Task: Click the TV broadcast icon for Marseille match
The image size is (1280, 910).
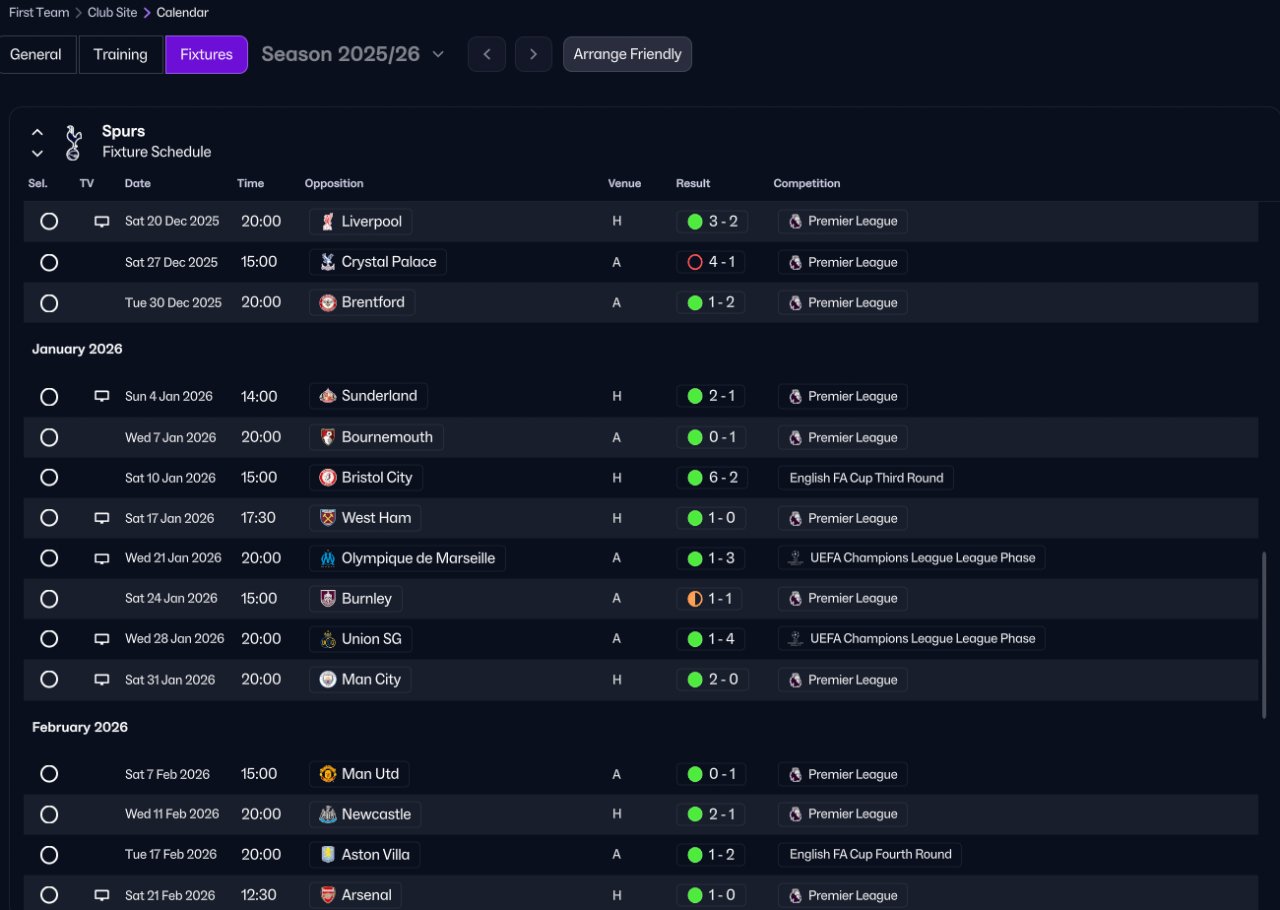Action: click(101, 558)
